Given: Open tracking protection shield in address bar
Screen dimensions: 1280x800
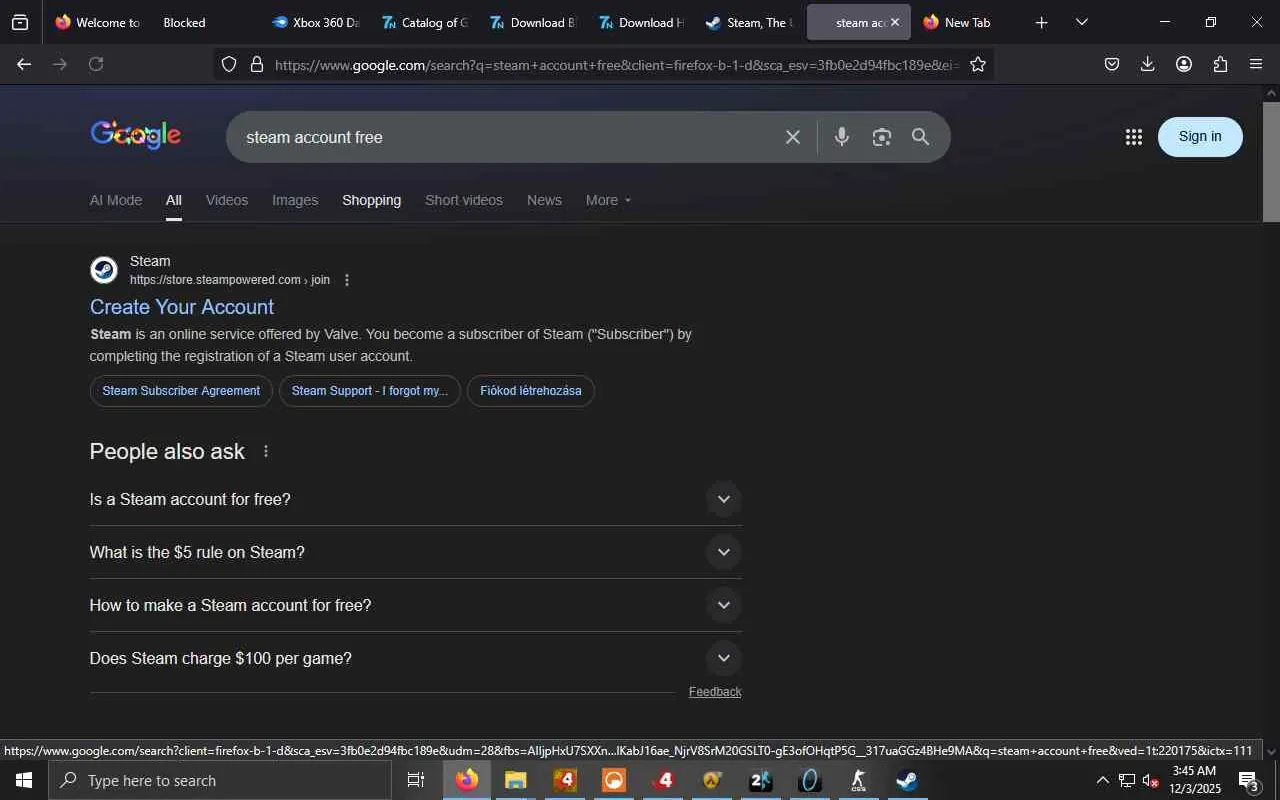Looking at the screenshot, I should click(229, 64).
